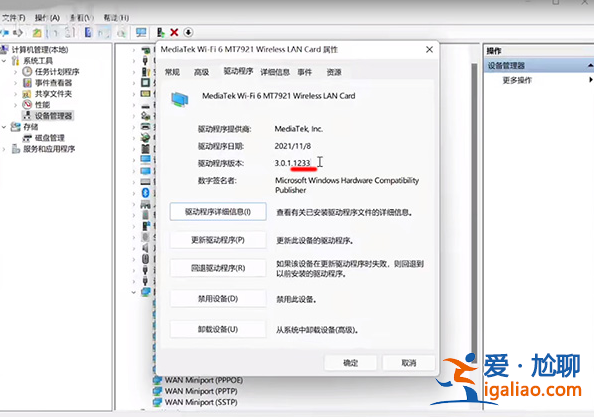Open the 操作(A) menu
The width and height of the screenshot is (594, 417).
point(47,18)
